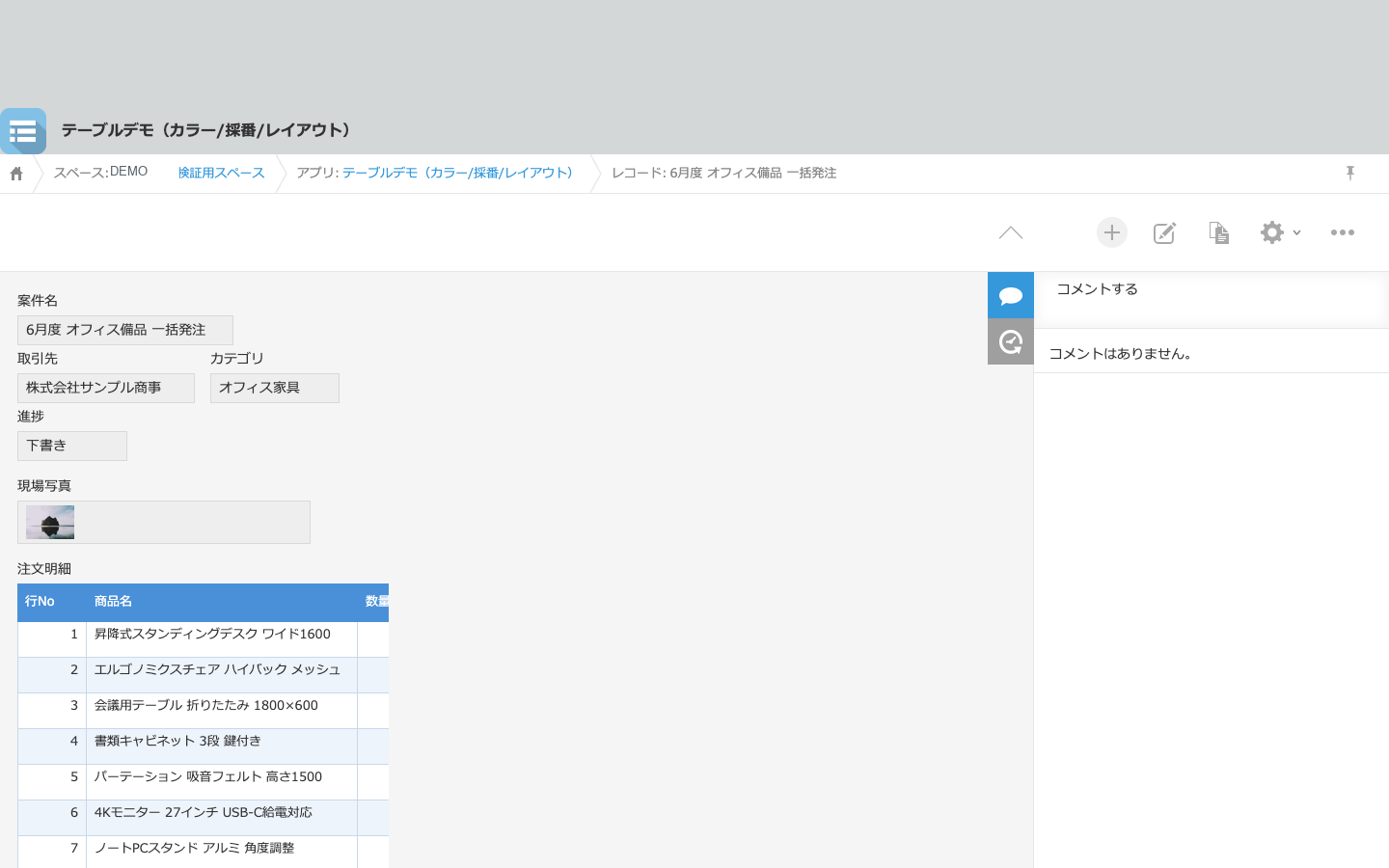The image size is (1389, 868).
Task: Duplicate the record with the copy icon
Action: coord(1218,232)
